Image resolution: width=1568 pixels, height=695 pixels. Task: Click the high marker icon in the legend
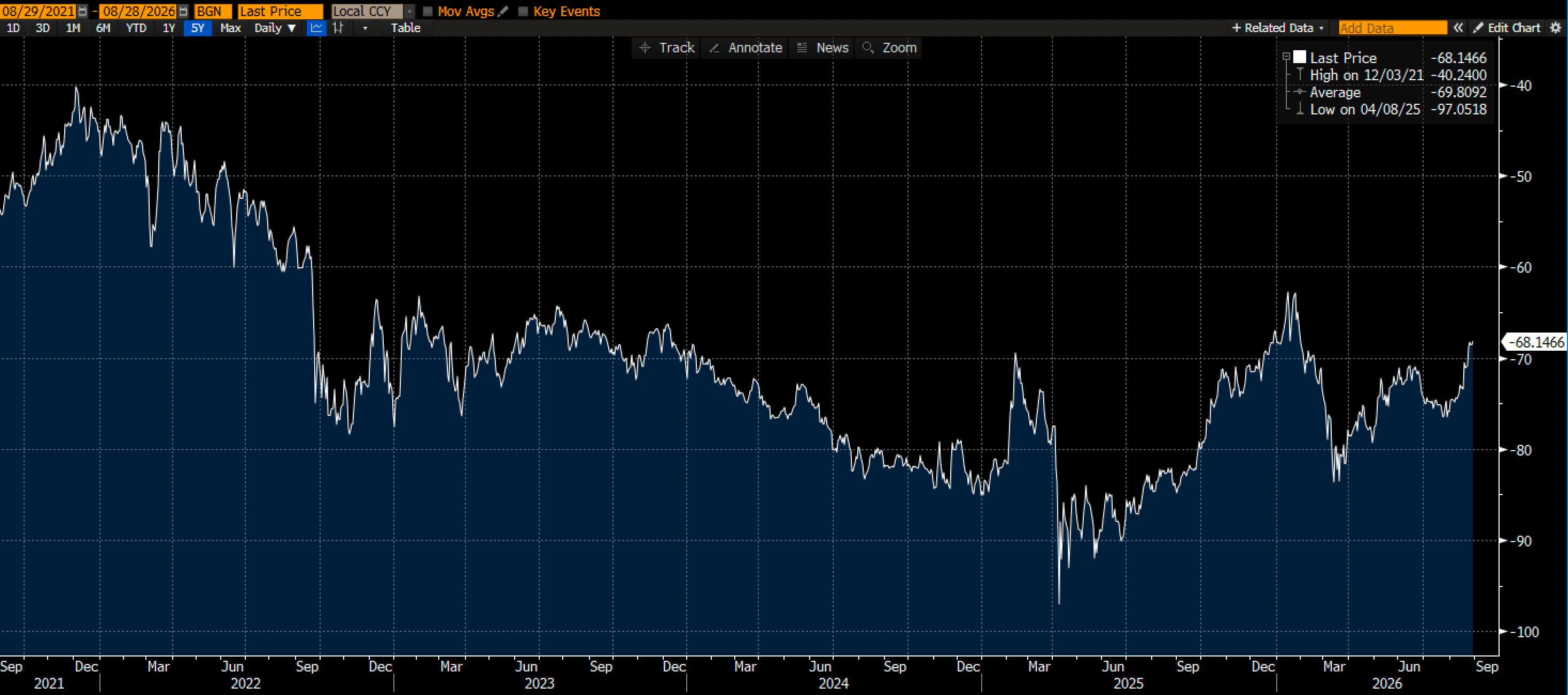pos(1300,75)
